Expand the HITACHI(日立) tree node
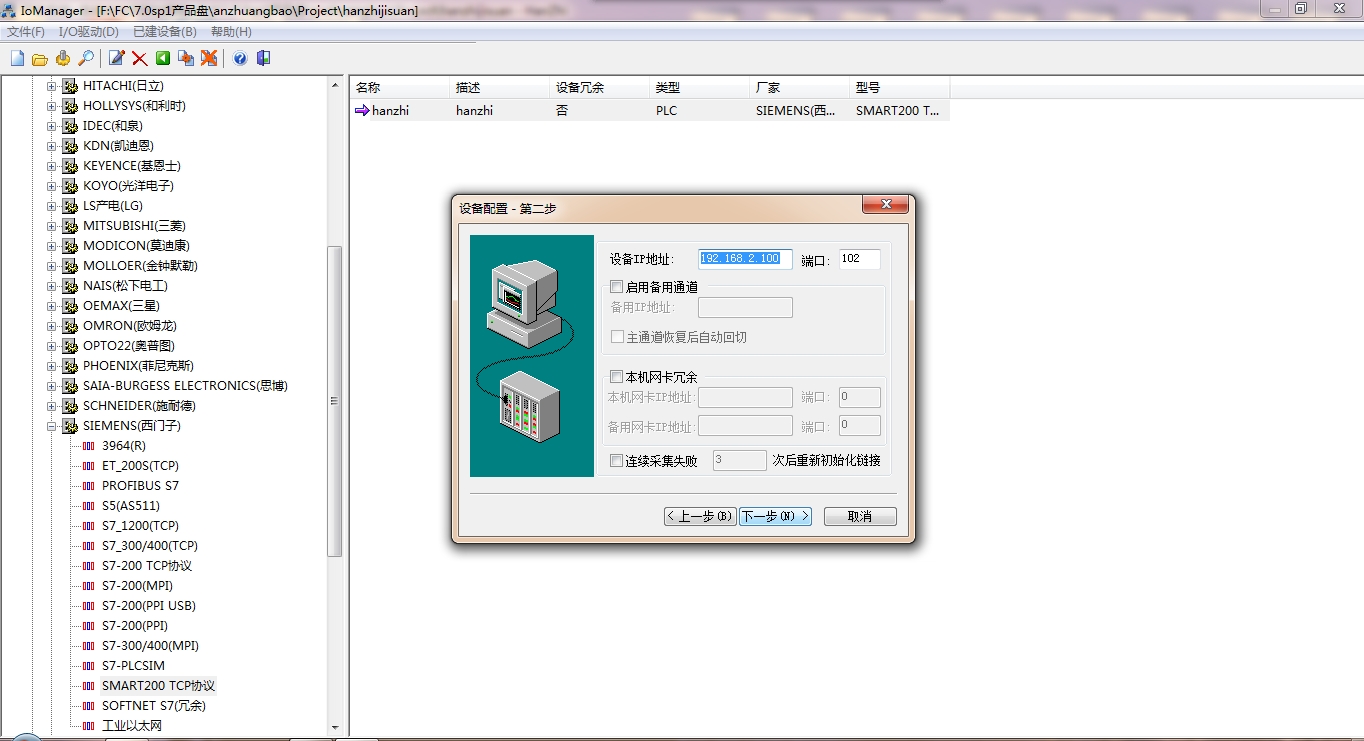The height and width of the screenshot is (741, 1364). point(52,86)
